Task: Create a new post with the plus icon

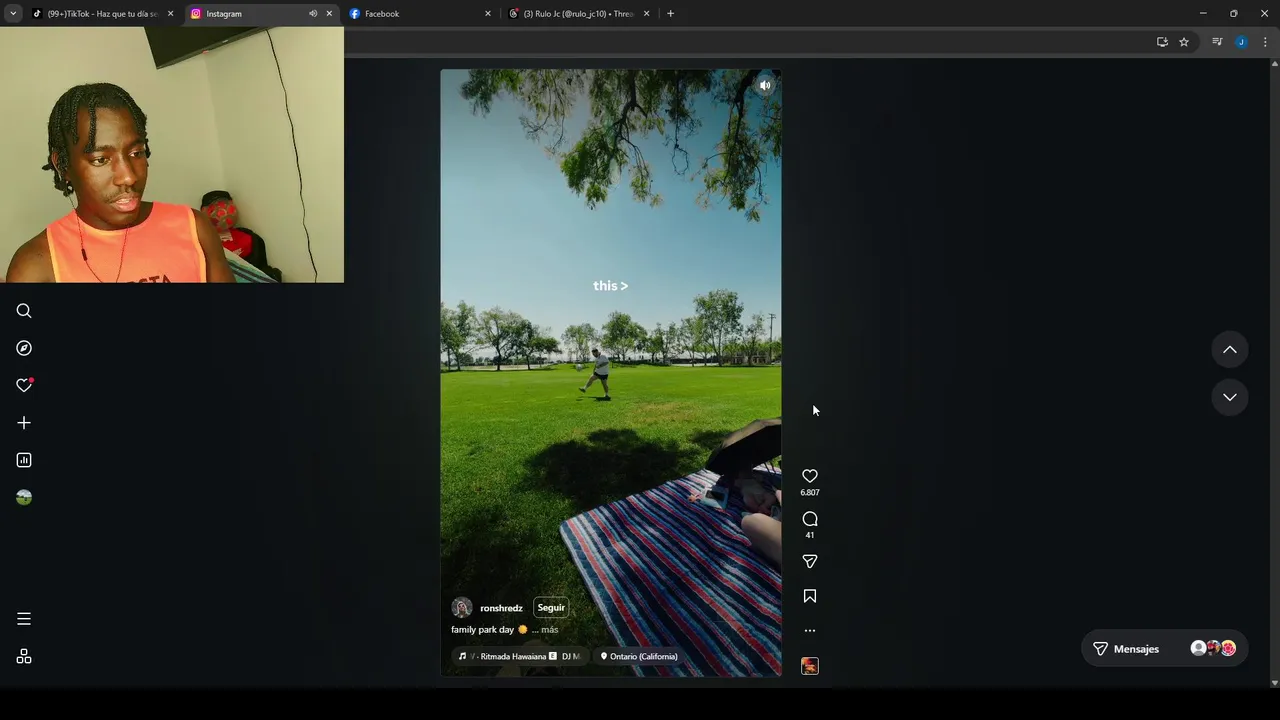Action: (24, 423)
